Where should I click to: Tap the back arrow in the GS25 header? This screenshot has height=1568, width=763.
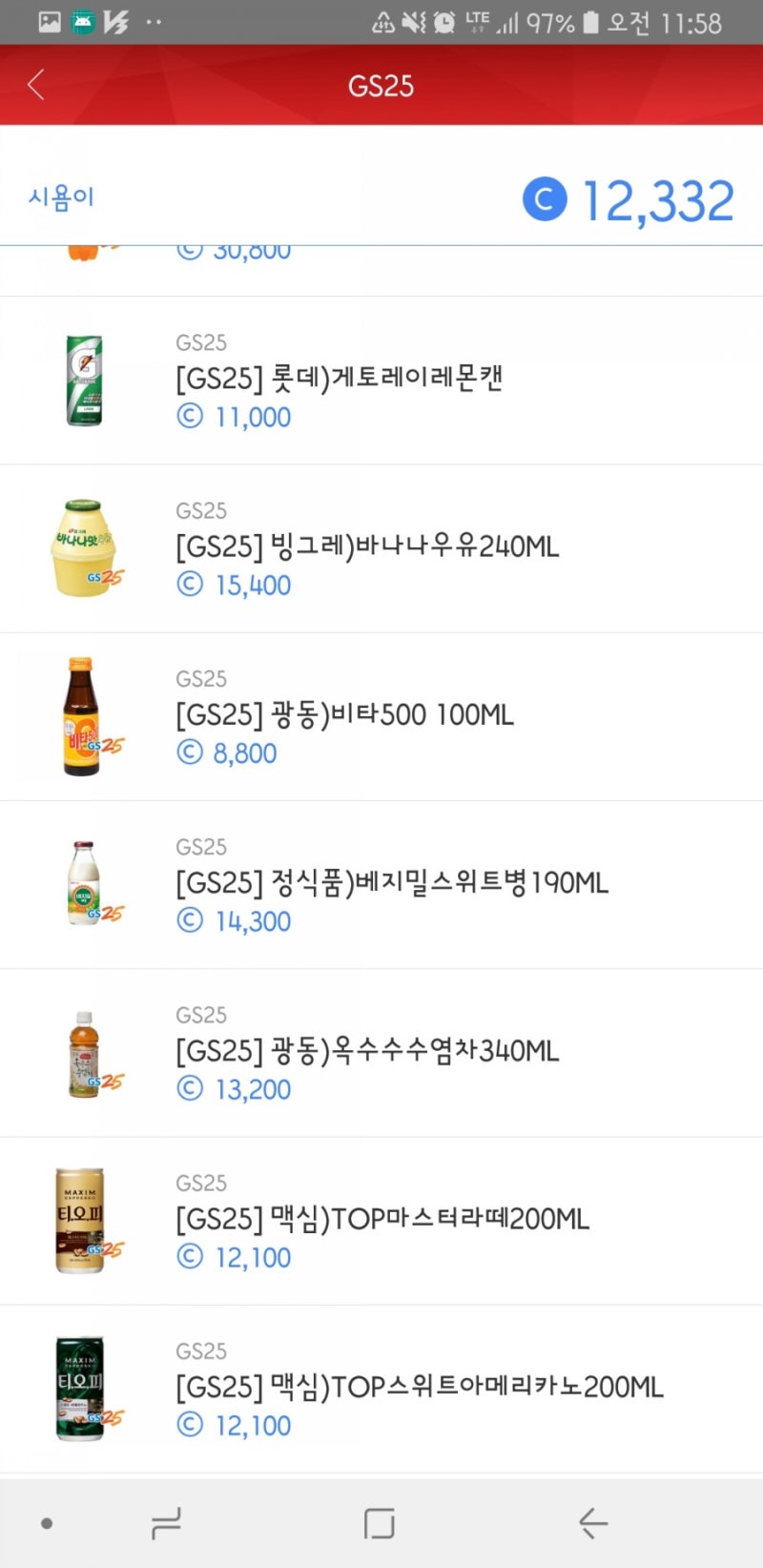pos(36,85)
